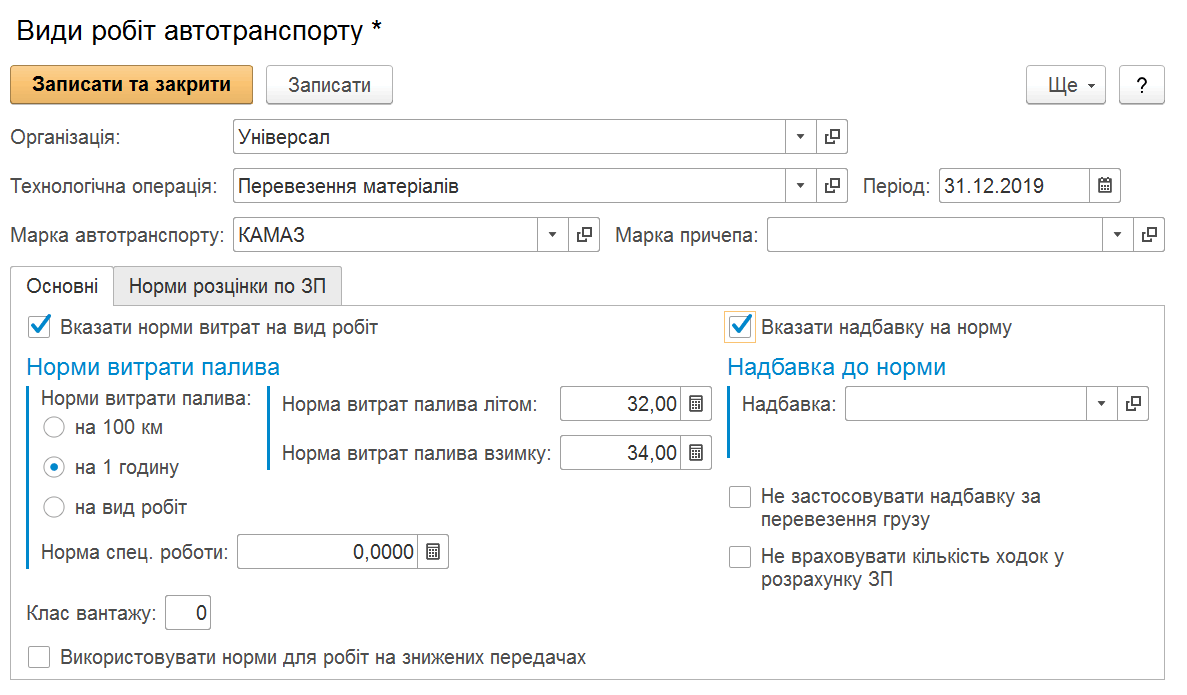Open the Технологічна операція record icon
The width and height of the screenshot is (1187, 695).
(x=832, y=185)
